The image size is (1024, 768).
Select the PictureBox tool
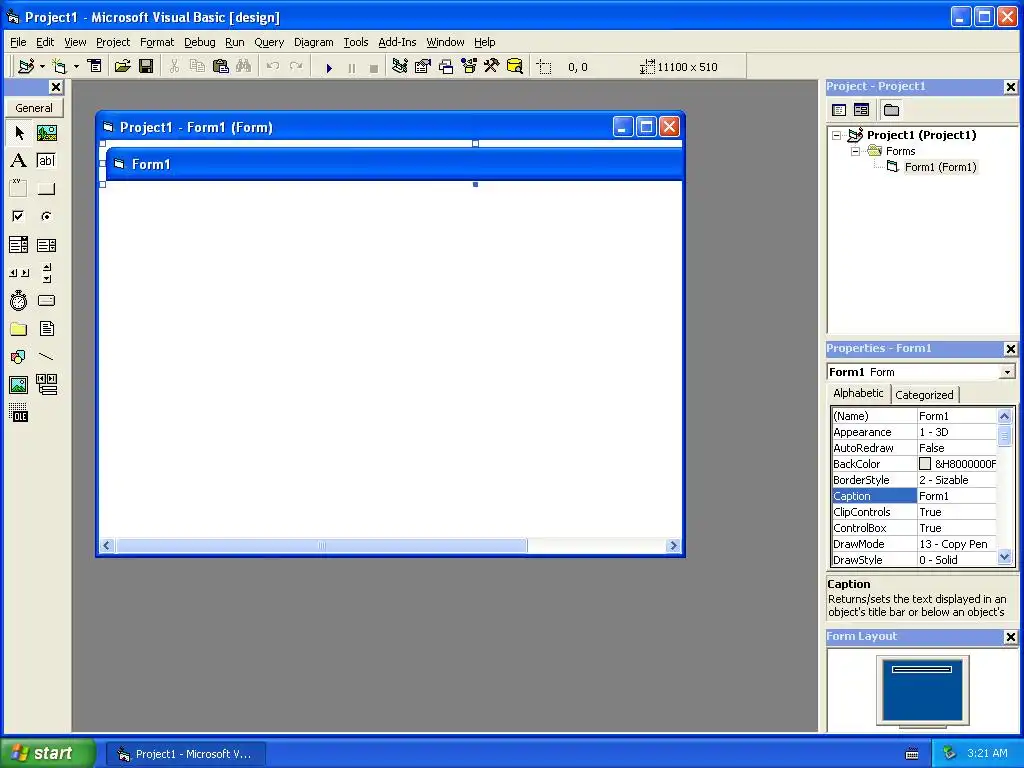[x=46, y=133]
